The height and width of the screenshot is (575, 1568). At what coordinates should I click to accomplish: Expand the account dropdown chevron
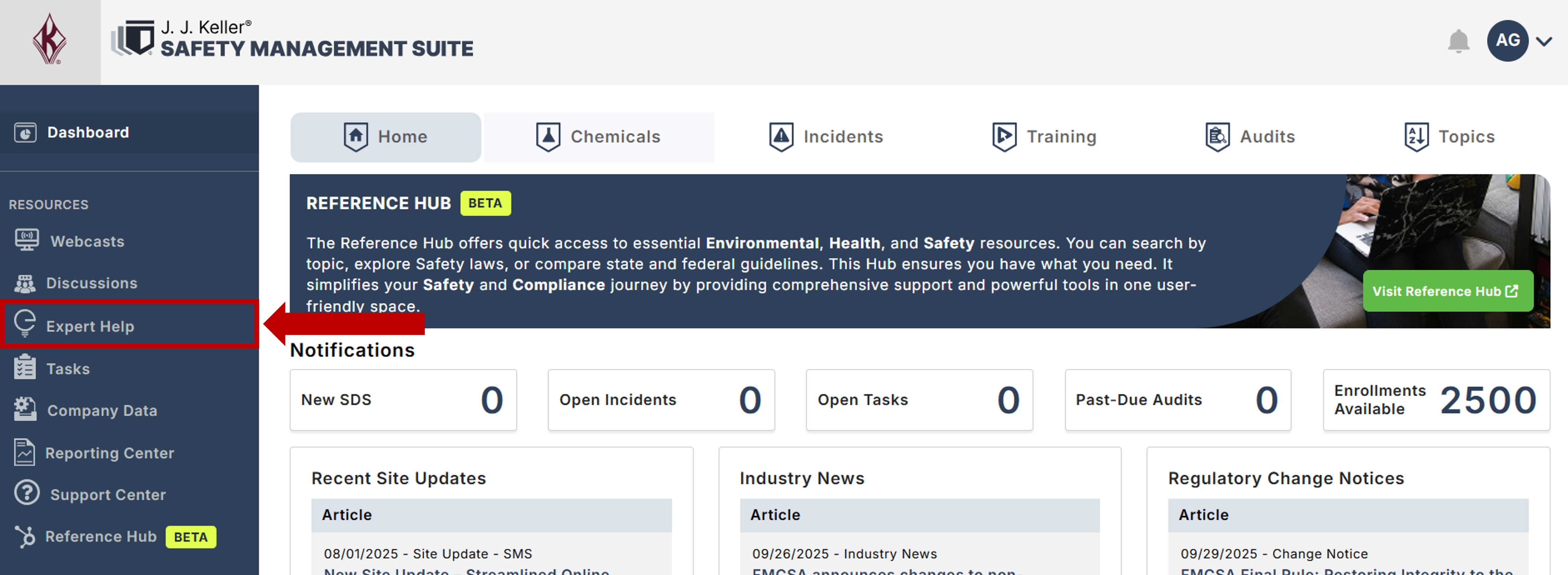coord(1544,41)
